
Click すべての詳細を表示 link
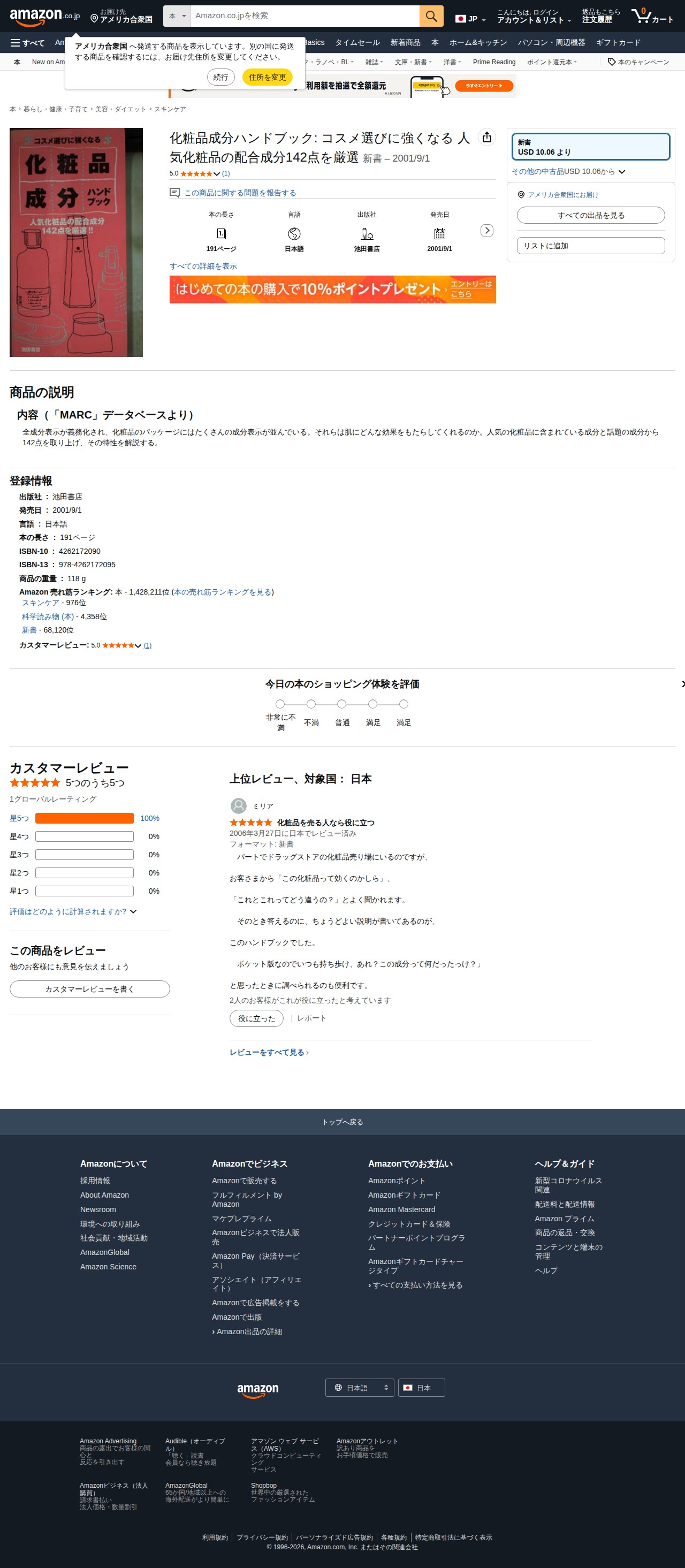coord(203,266)
